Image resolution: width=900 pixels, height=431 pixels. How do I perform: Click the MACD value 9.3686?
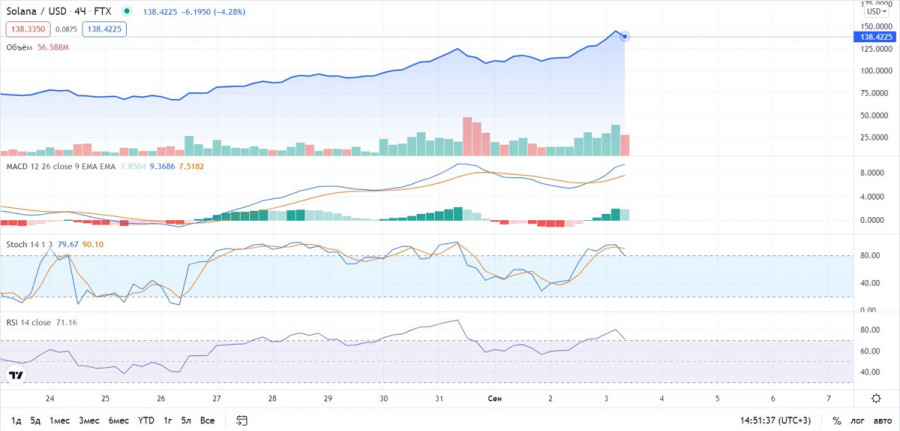click(162, 166)
